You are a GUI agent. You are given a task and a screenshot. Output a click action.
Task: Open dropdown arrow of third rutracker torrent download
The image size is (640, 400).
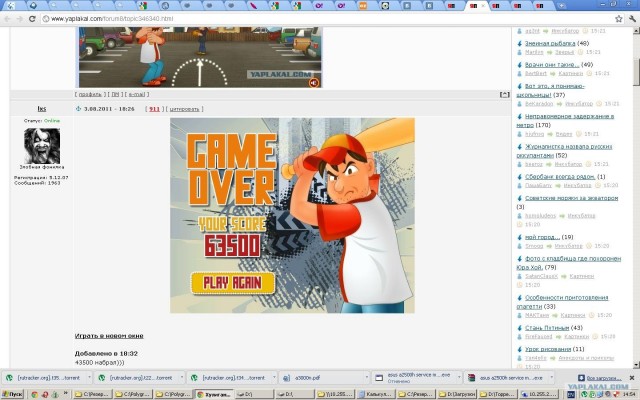(274, 378)
